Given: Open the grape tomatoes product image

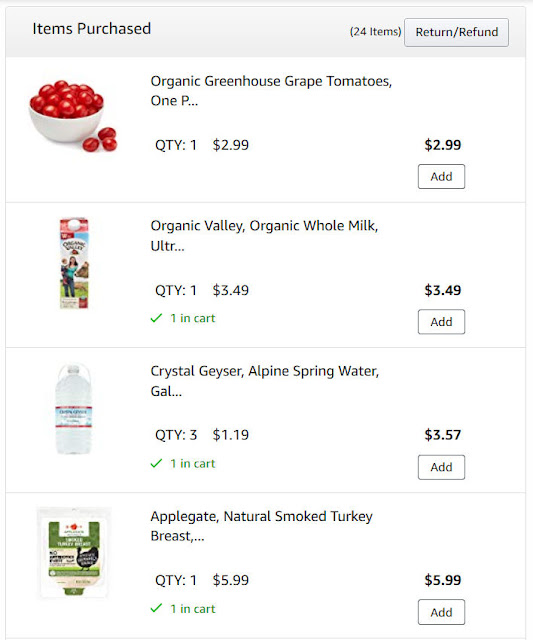Looking at the screenshot, I should click(73, 116).
